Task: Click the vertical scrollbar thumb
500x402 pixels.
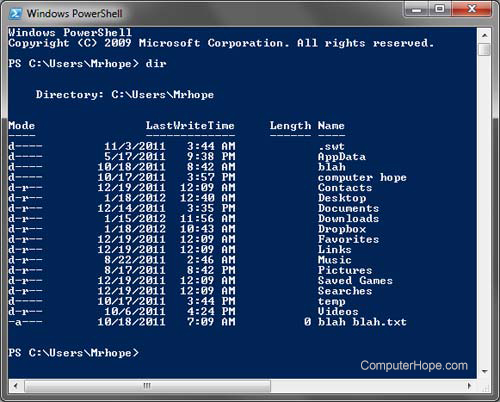Action: pyautogui.click(x=485, y=49)
